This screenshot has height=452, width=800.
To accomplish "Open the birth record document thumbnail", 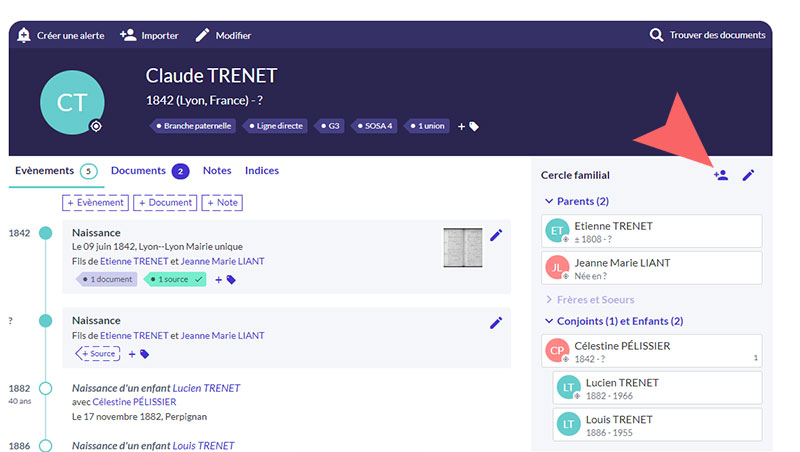I will (462, 246).
